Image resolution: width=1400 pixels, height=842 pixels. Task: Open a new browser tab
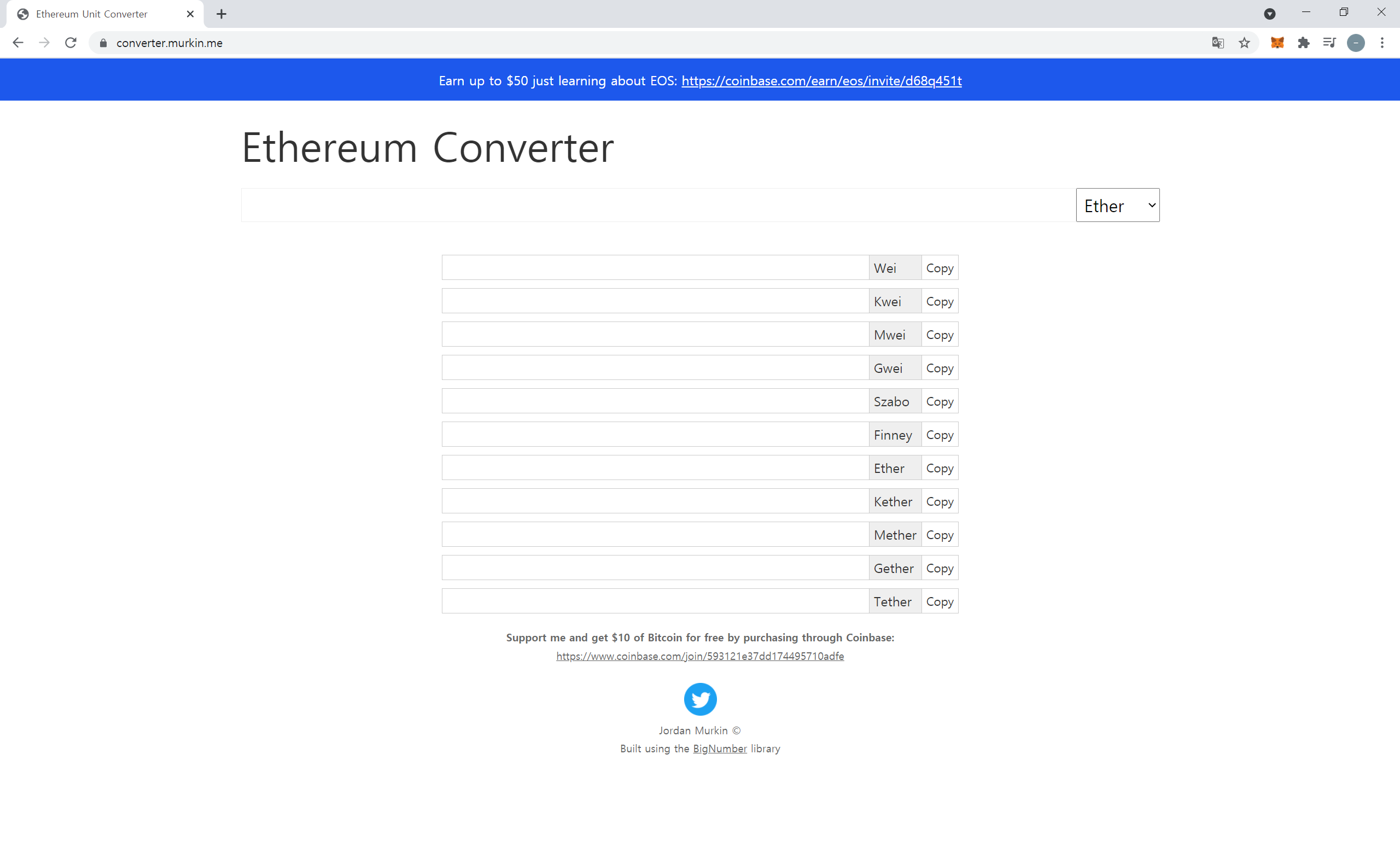click(221, 14)
